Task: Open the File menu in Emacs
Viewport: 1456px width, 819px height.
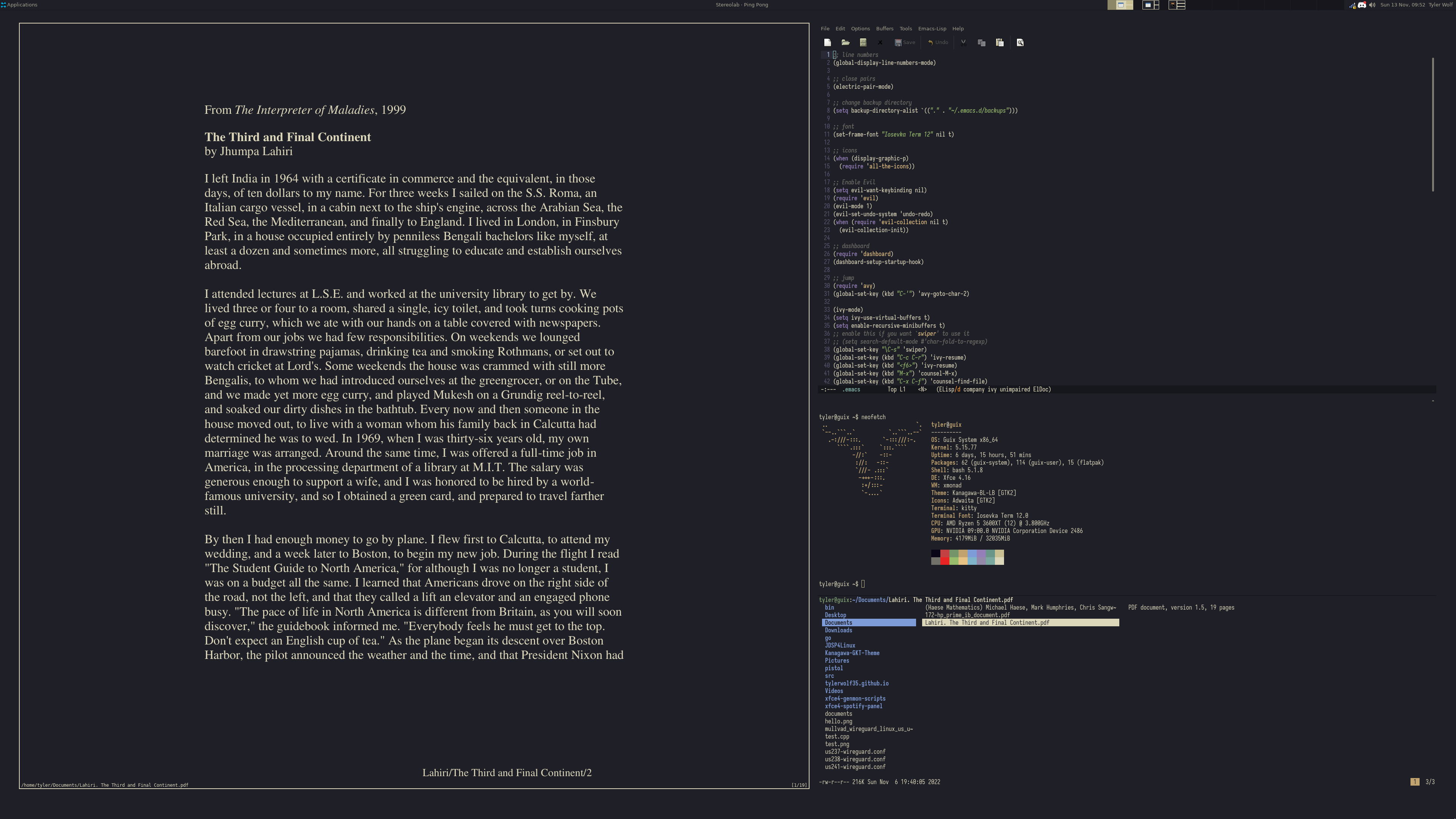Action: coord(825,28)
